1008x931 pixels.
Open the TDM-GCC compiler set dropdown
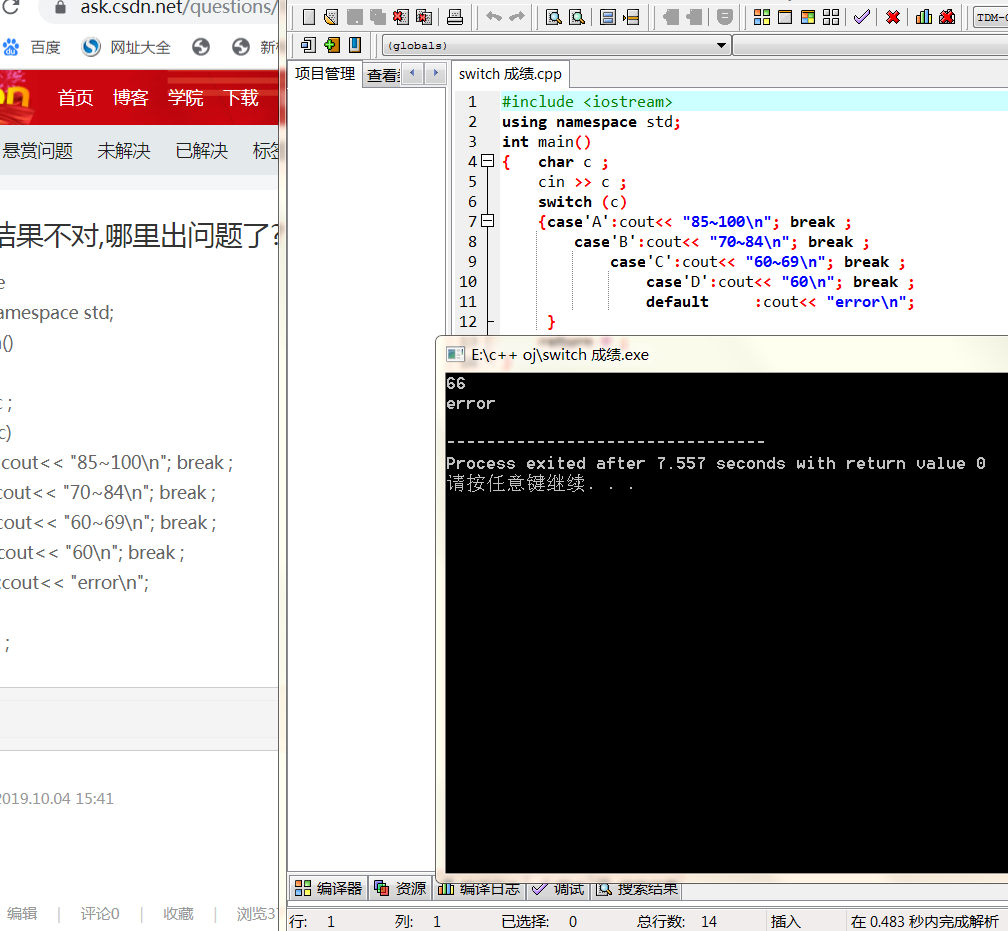[991, 17]
